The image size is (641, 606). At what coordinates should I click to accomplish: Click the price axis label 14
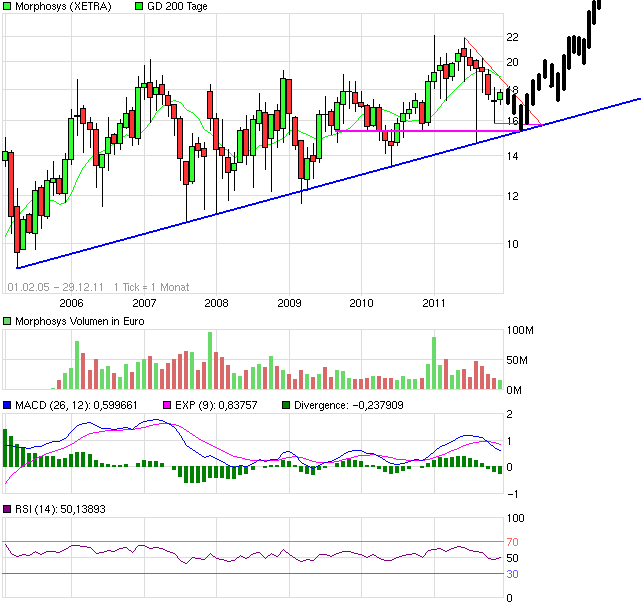click(512, 156)
